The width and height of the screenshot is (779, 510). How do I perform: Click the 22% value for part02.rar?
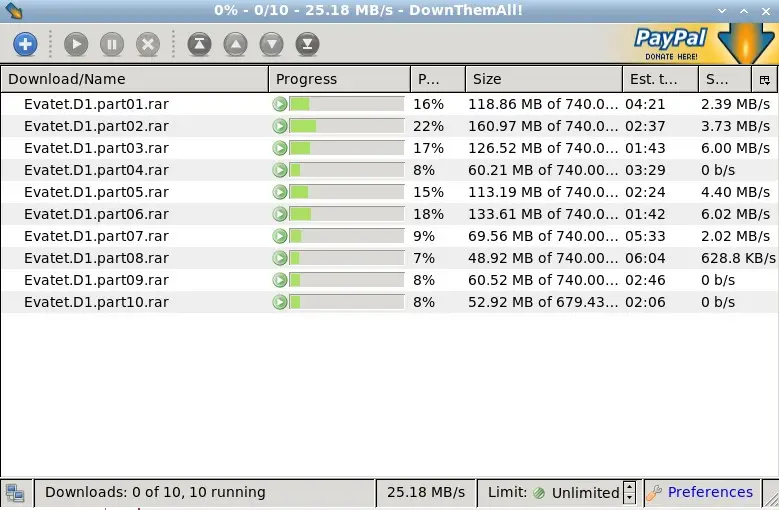click(x=428, y=126)
